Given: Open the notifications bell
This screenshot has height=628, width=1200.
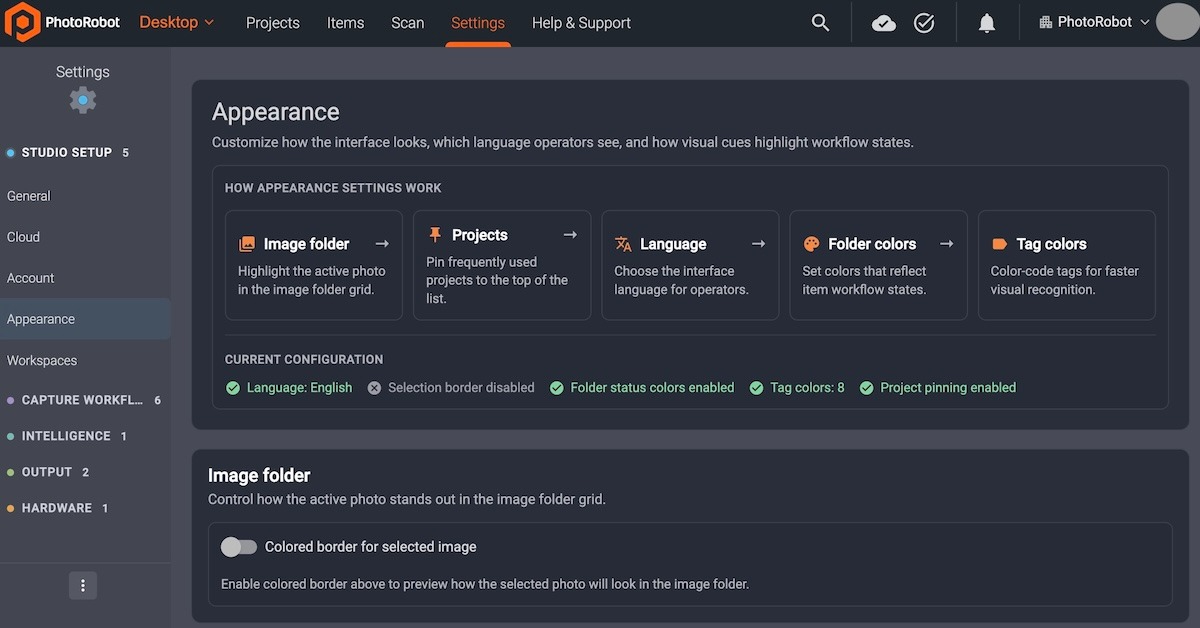Looking at the screenshot, I should 987,22.
